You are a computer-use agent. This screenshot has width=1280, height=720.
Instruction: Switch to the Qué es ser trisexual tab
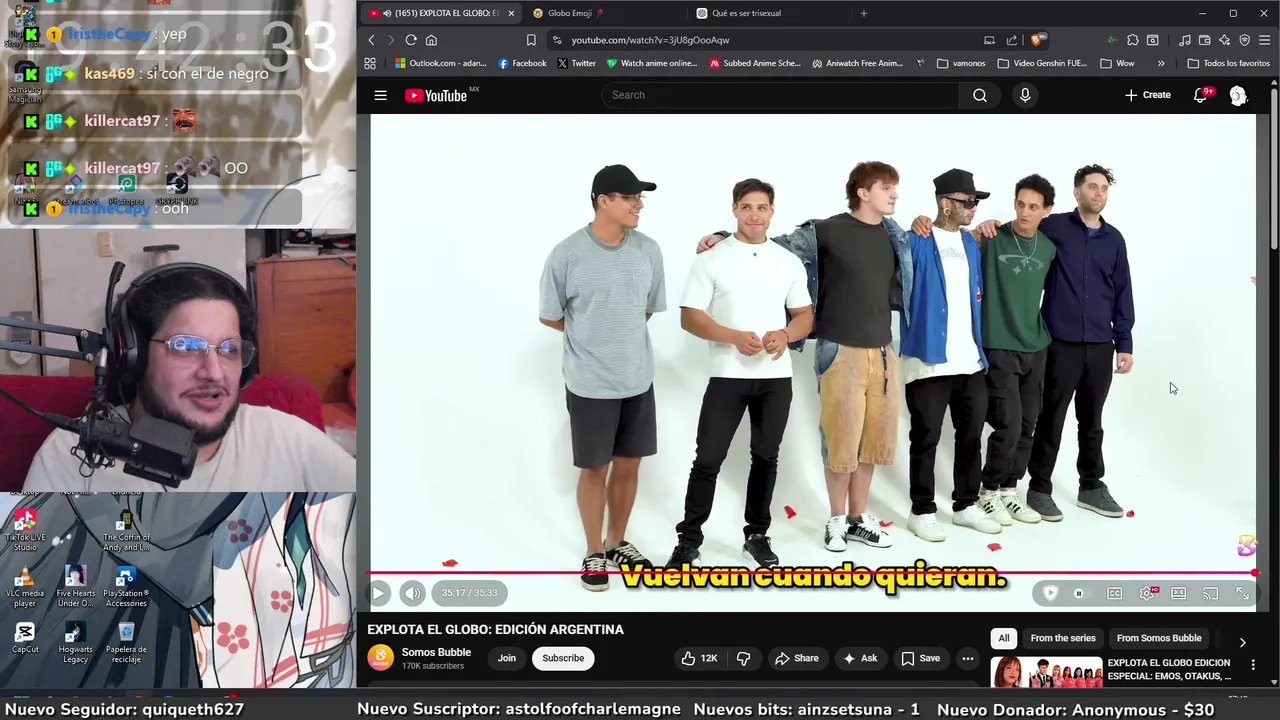tap(746, 13)
